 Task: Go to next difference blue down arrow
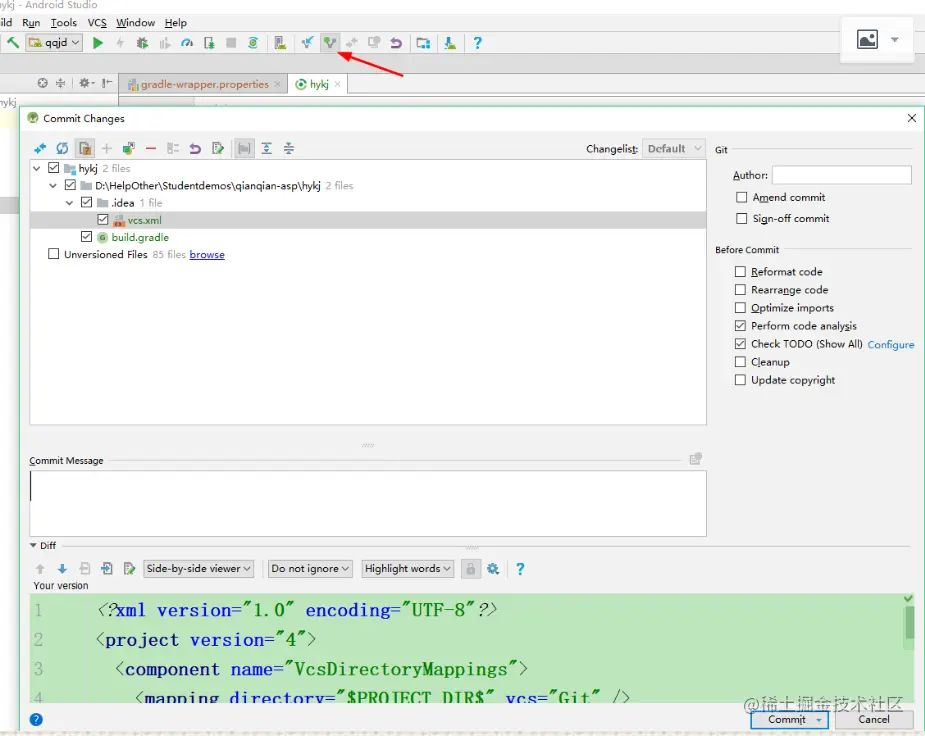tap(62, 569)
